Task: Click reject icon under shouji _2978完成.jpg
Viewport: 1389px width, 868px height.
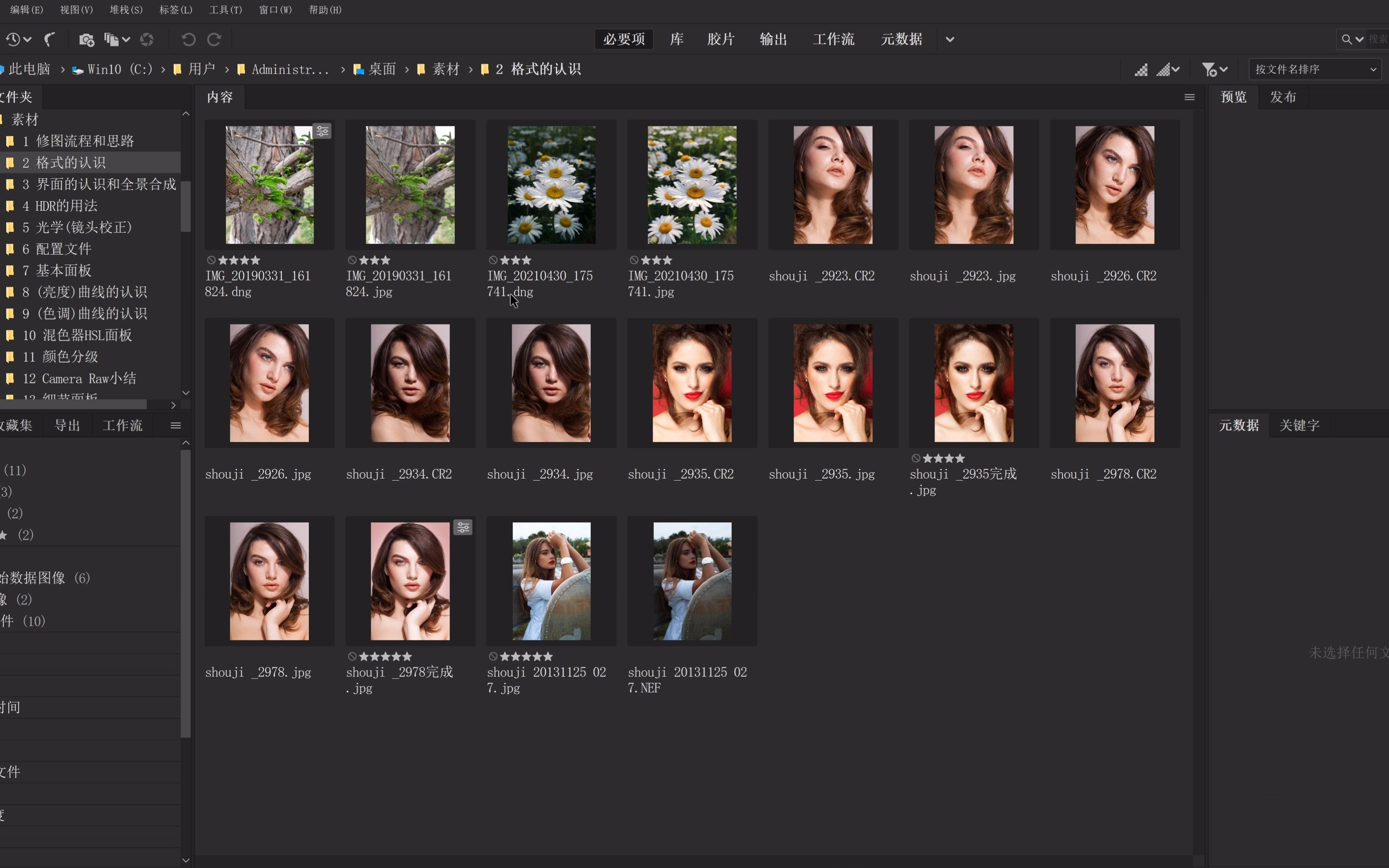Action: 352,656
